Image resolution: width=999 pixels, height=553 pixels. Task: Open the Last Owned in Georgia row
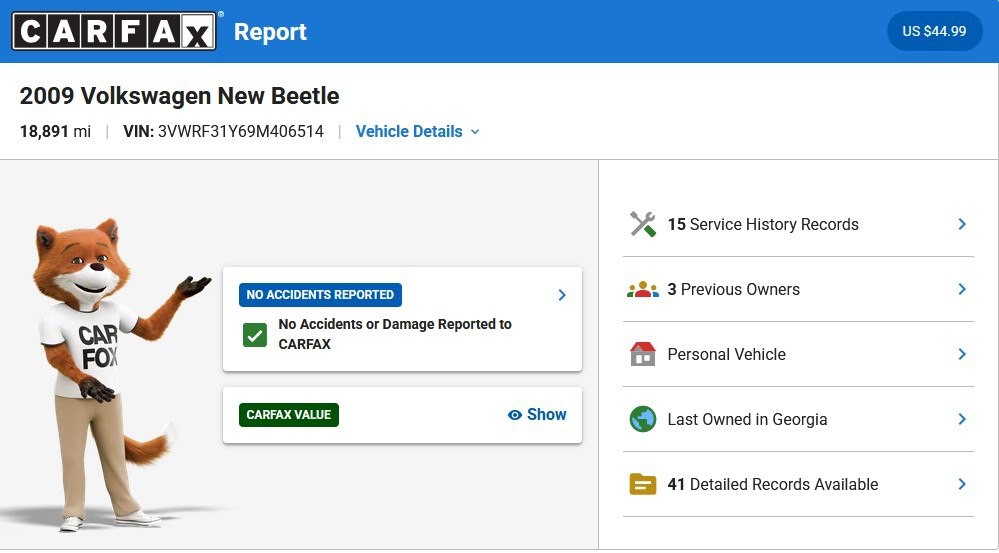tap(798, 419)
